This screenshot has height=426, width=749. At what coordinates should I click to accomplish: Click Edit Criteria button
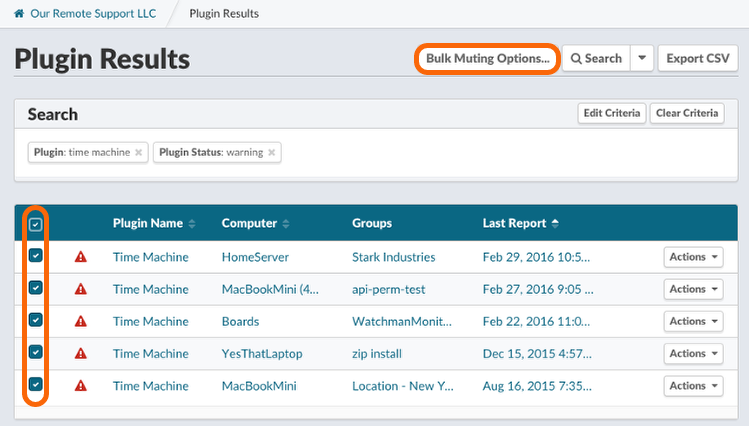[612, 113]
